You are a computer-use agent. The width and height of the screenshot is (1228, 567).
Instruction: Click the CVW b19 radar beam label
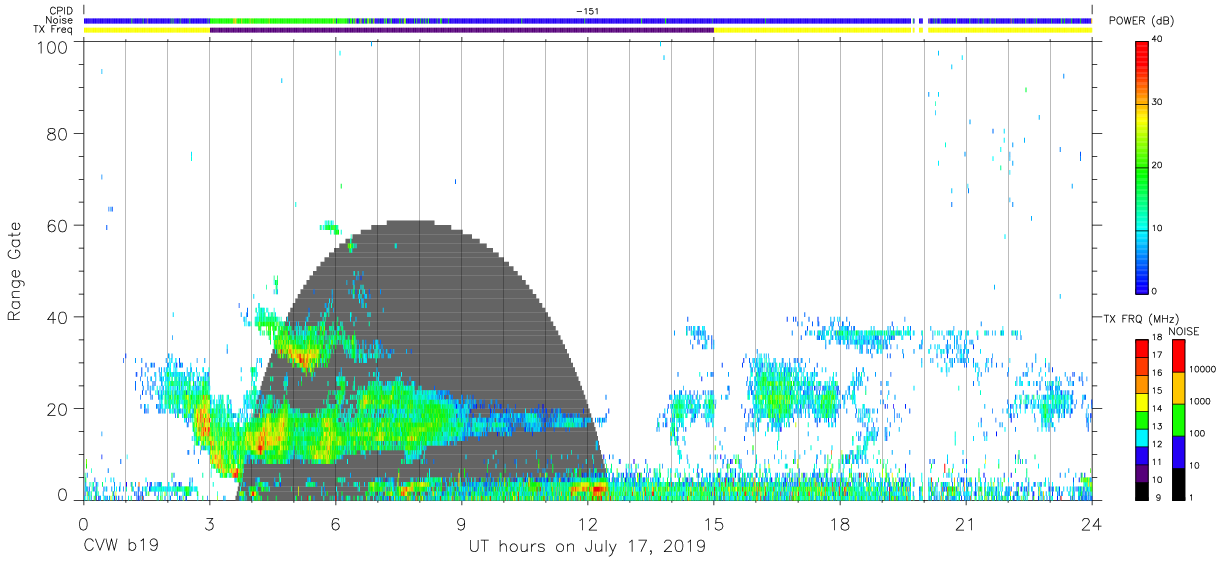[120, 547]
